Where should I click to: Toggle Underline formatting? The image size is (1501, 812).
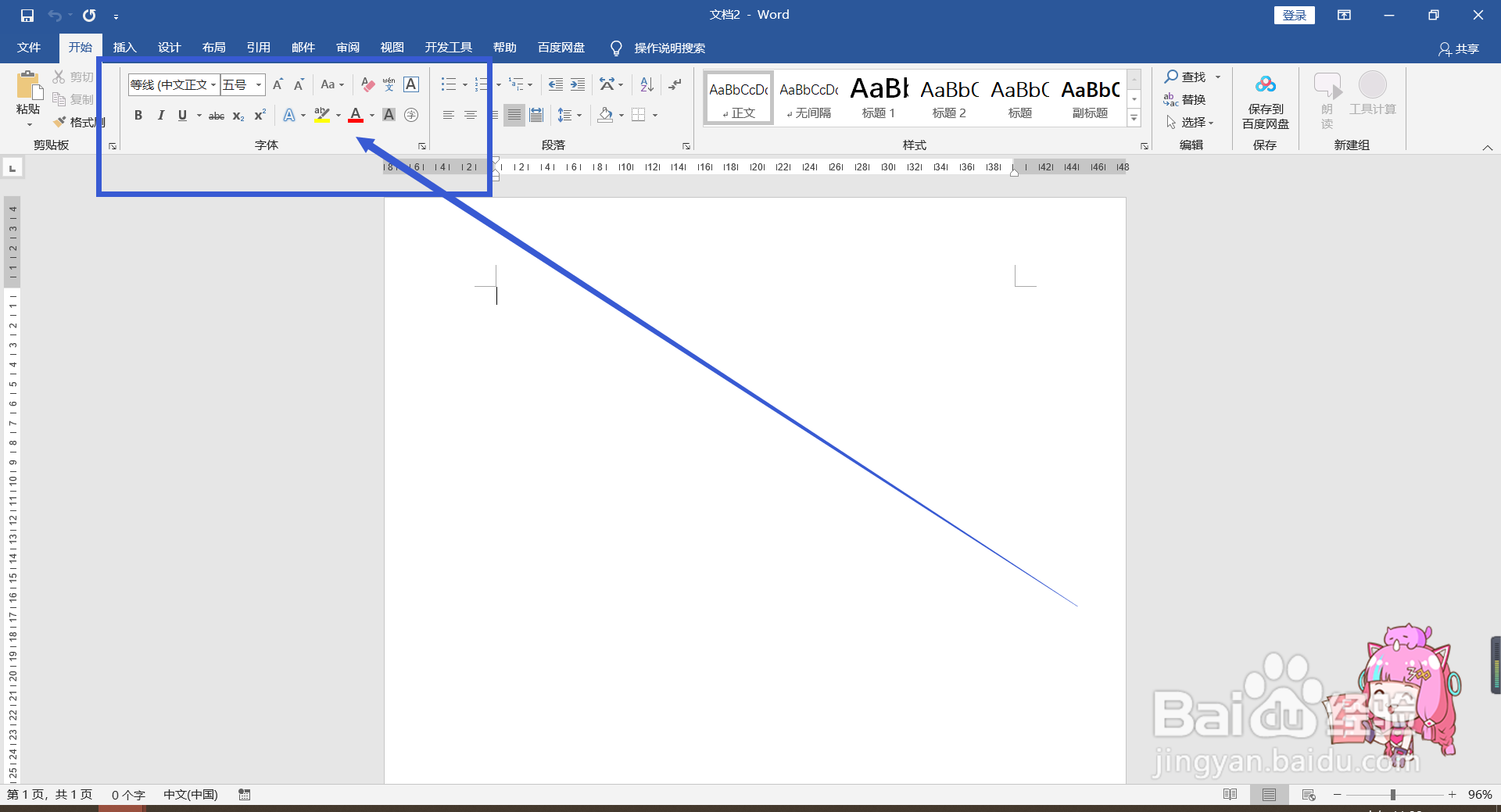(x=182, y=115)
